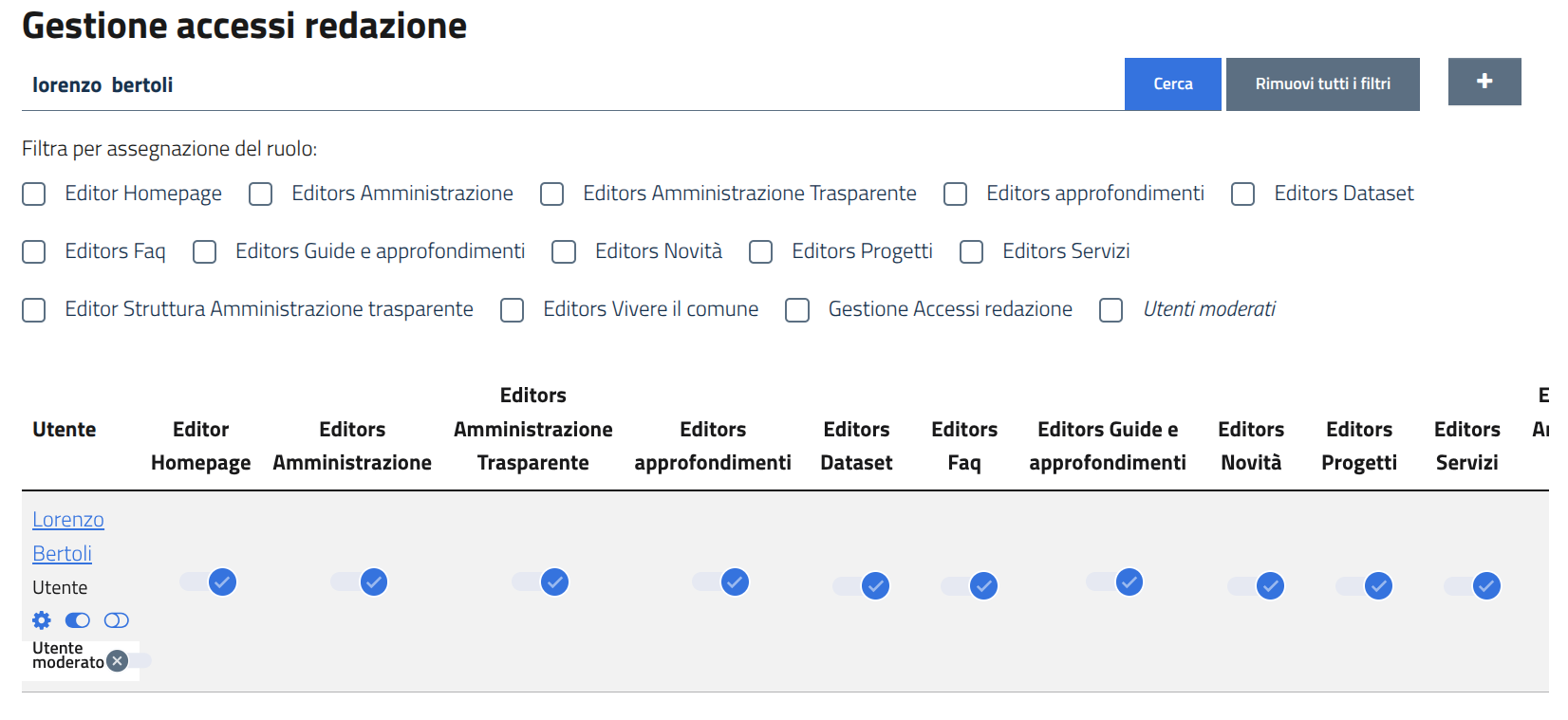Toggle Editors Faq role in user row
Screen dimensions: 1568x720
970,586
